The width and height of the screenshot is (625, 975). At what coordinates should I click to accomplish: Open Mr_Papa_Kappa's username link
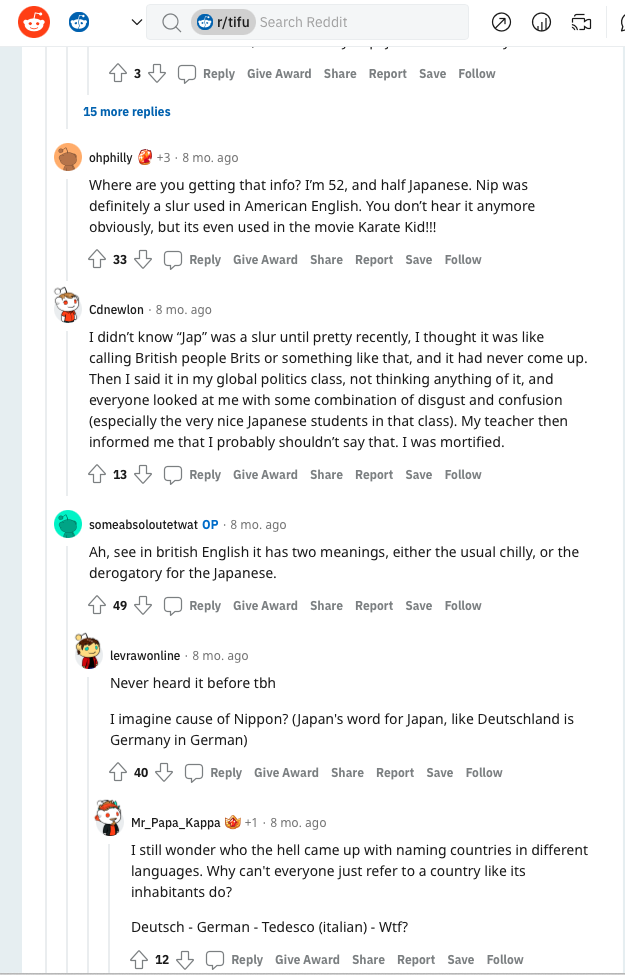175,822
